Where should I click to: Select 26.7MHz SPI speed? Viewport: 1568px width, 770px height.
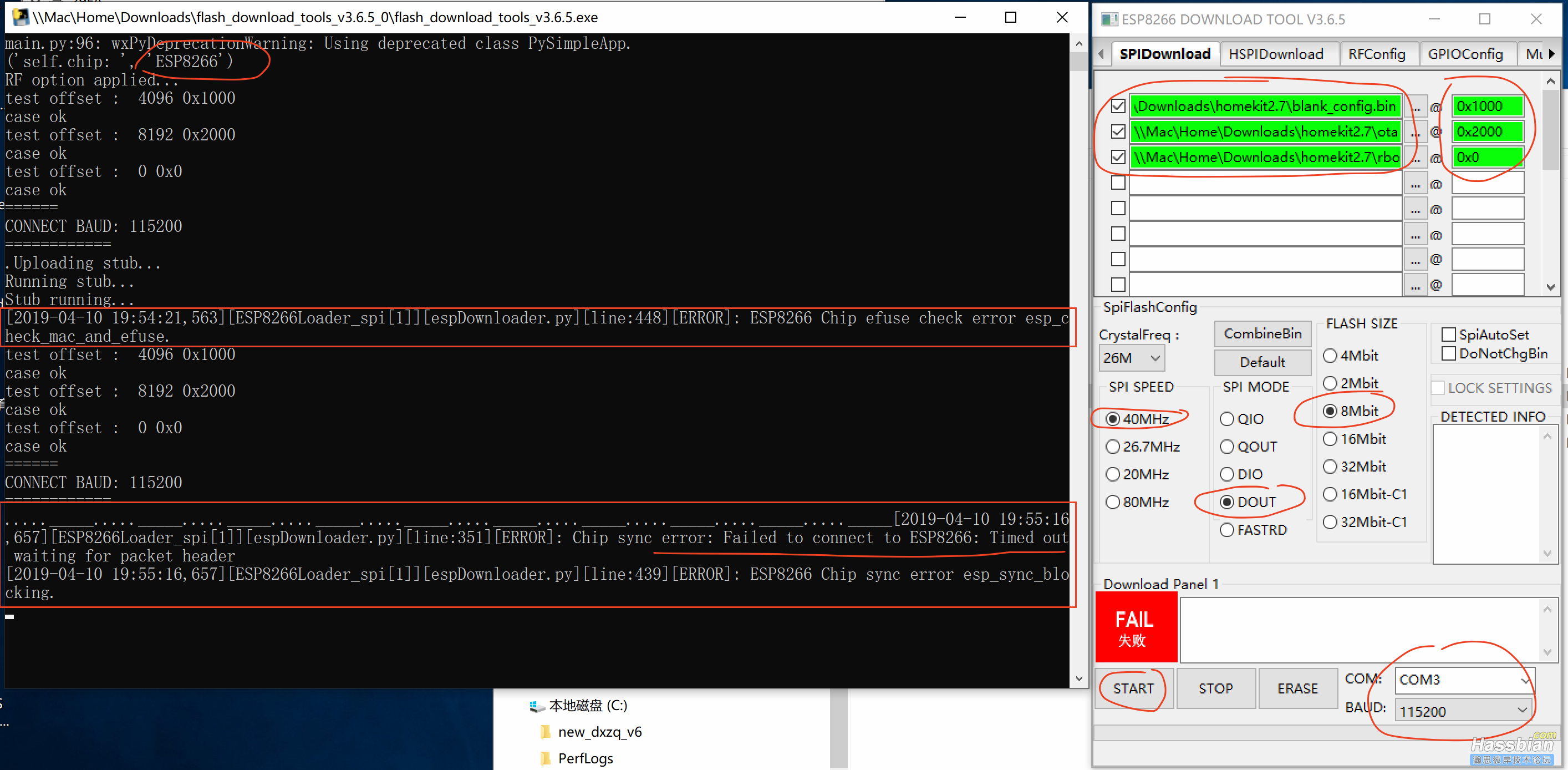[x=1143, y=447]
